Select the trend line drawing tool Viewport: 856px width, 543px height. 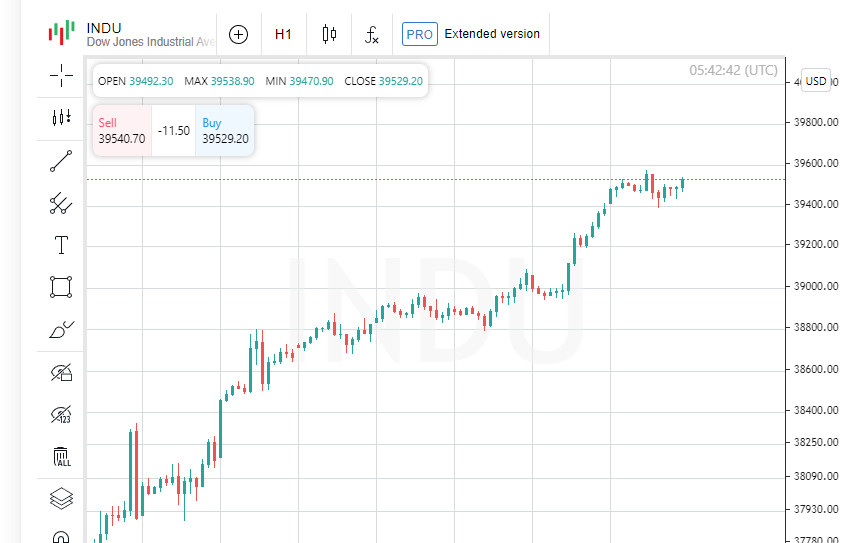point(61,161)
